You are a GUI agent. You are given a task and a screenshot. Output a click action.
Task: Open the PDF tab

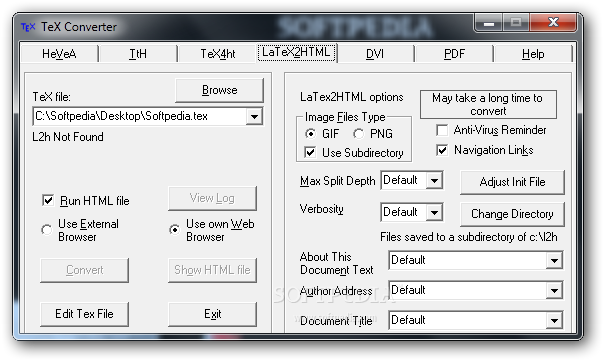click(454, 54)
